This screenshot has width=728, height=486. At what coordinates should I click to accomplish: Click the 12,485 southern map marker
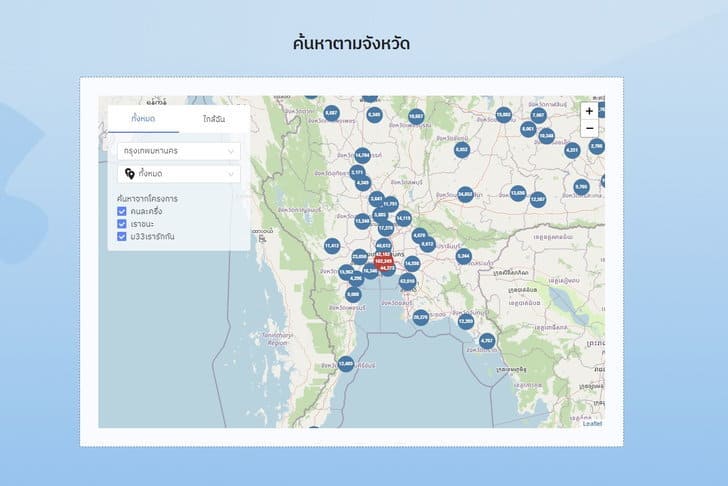click(346, 363)
